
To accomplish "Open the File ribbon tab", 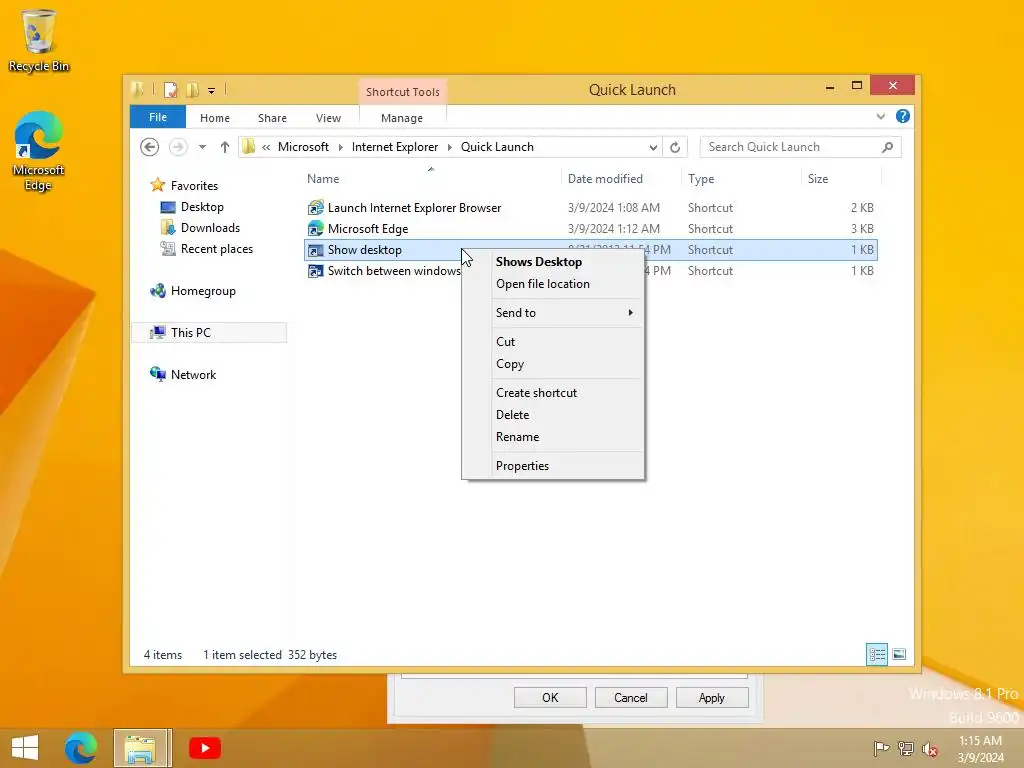I will [157, 117].
